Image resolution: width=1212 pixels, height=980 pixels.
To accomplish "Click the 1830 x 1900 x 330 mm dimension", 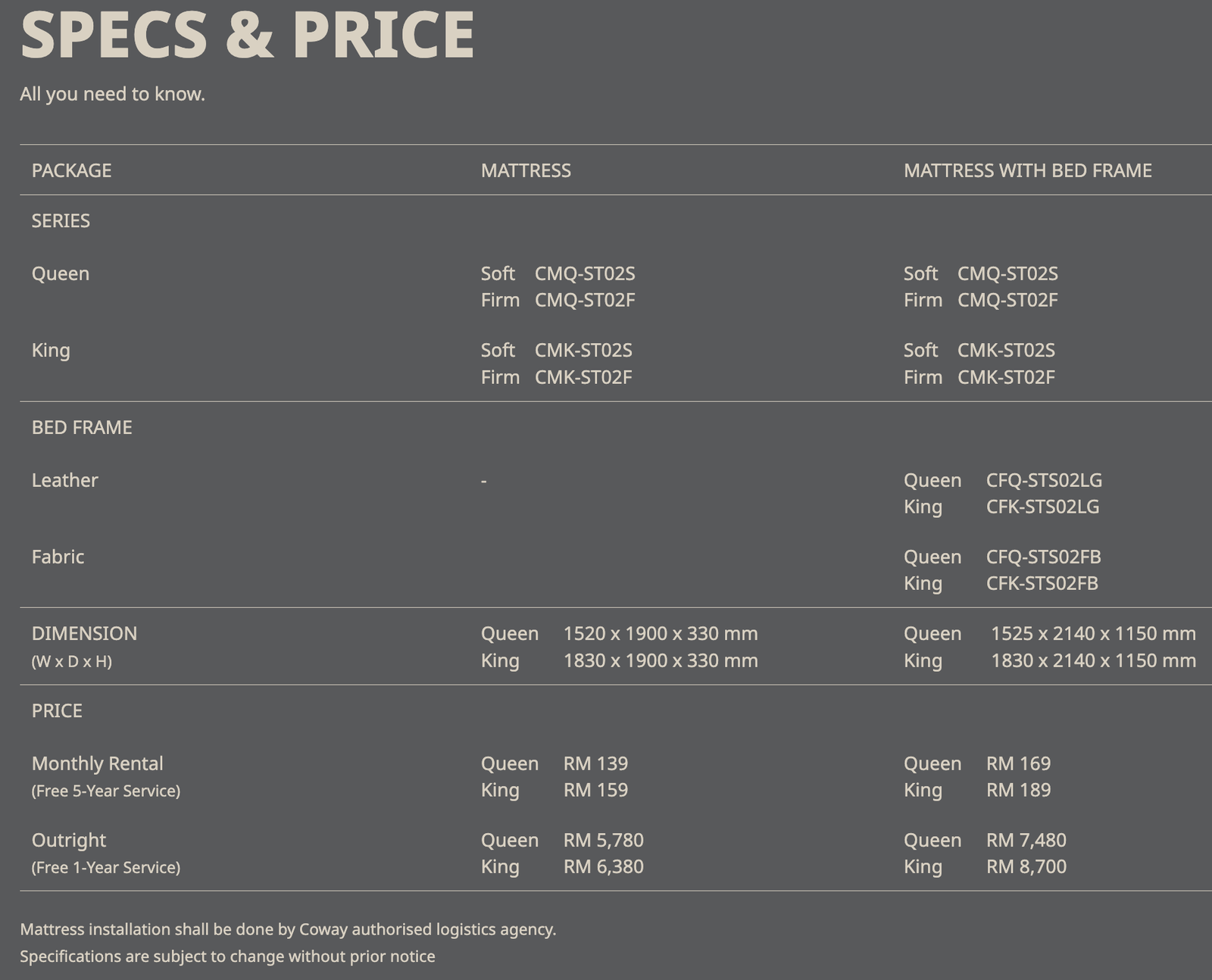I will point(660,660).
